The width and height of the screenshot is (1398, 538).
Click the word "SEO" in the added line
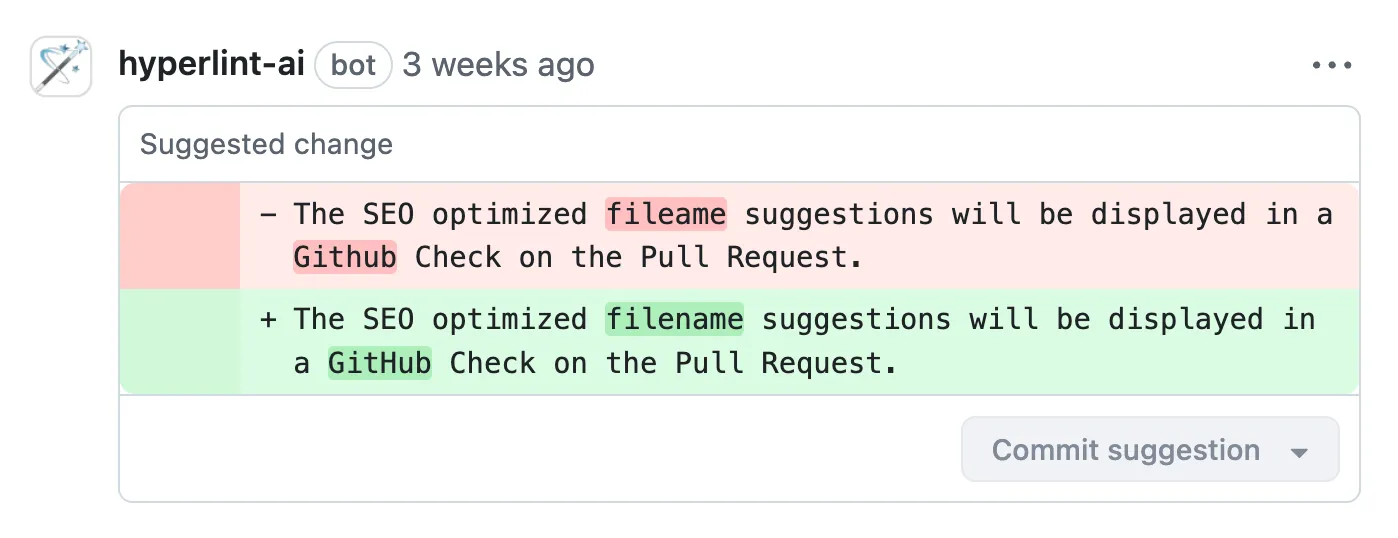click(388, 320)
